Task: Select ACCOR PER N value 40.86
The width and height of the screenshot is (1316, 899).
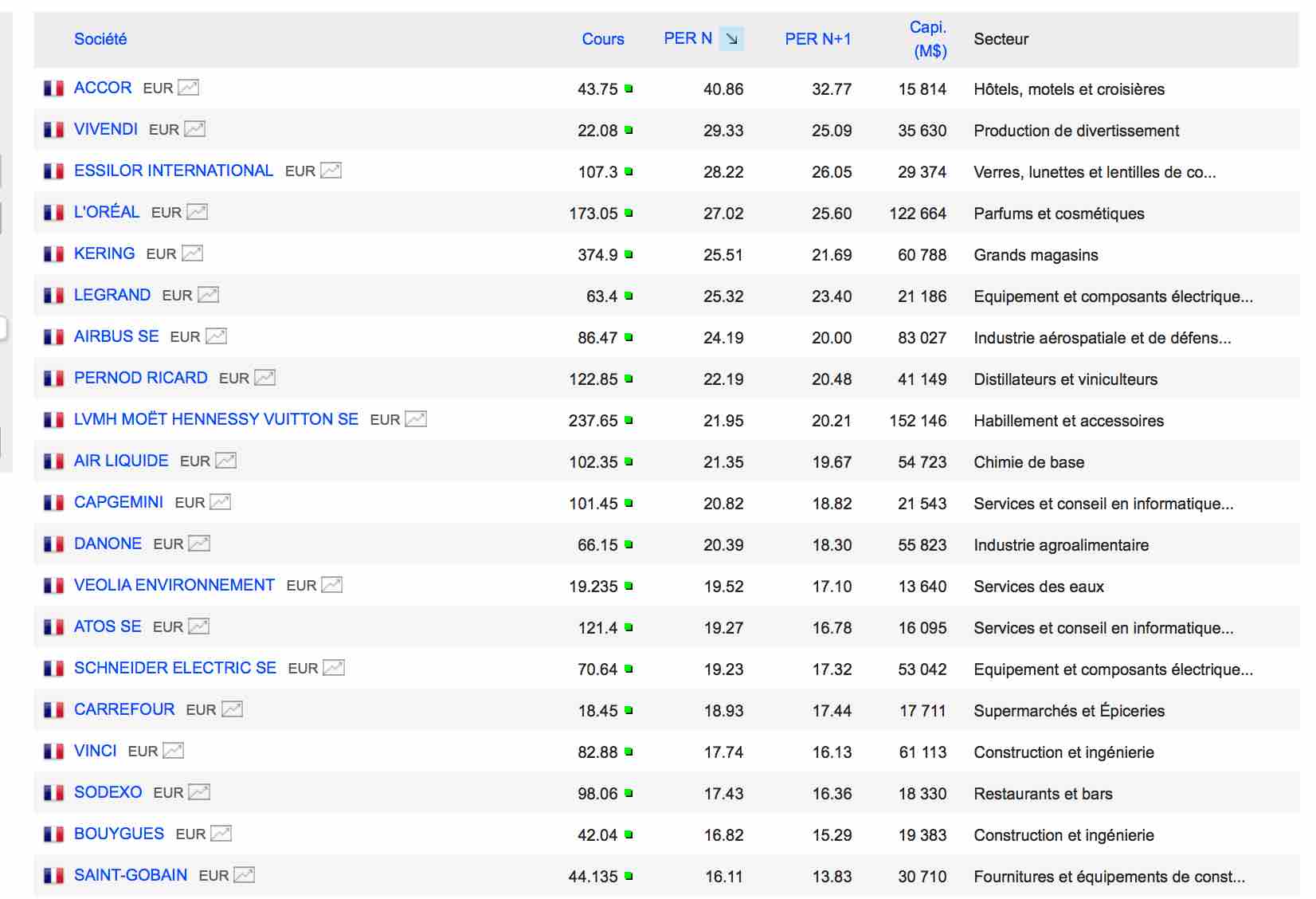Action: point(723,89)
